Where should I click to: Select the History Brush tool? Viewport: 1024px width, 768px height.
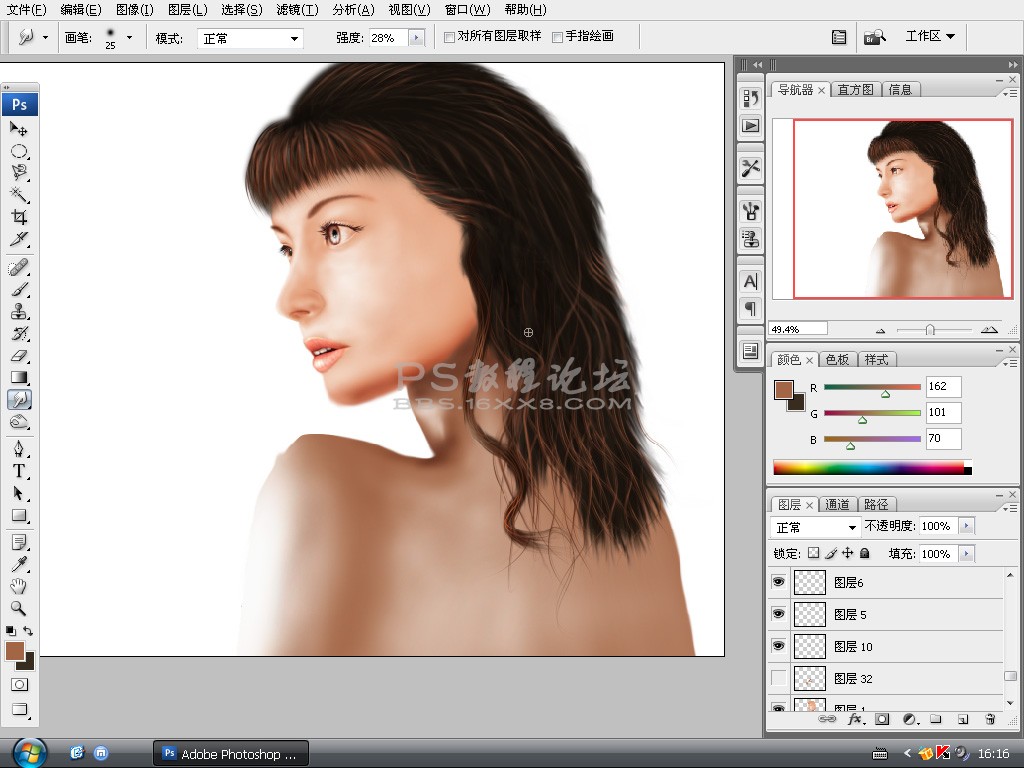pyautogui.click(x=19, y=334)
